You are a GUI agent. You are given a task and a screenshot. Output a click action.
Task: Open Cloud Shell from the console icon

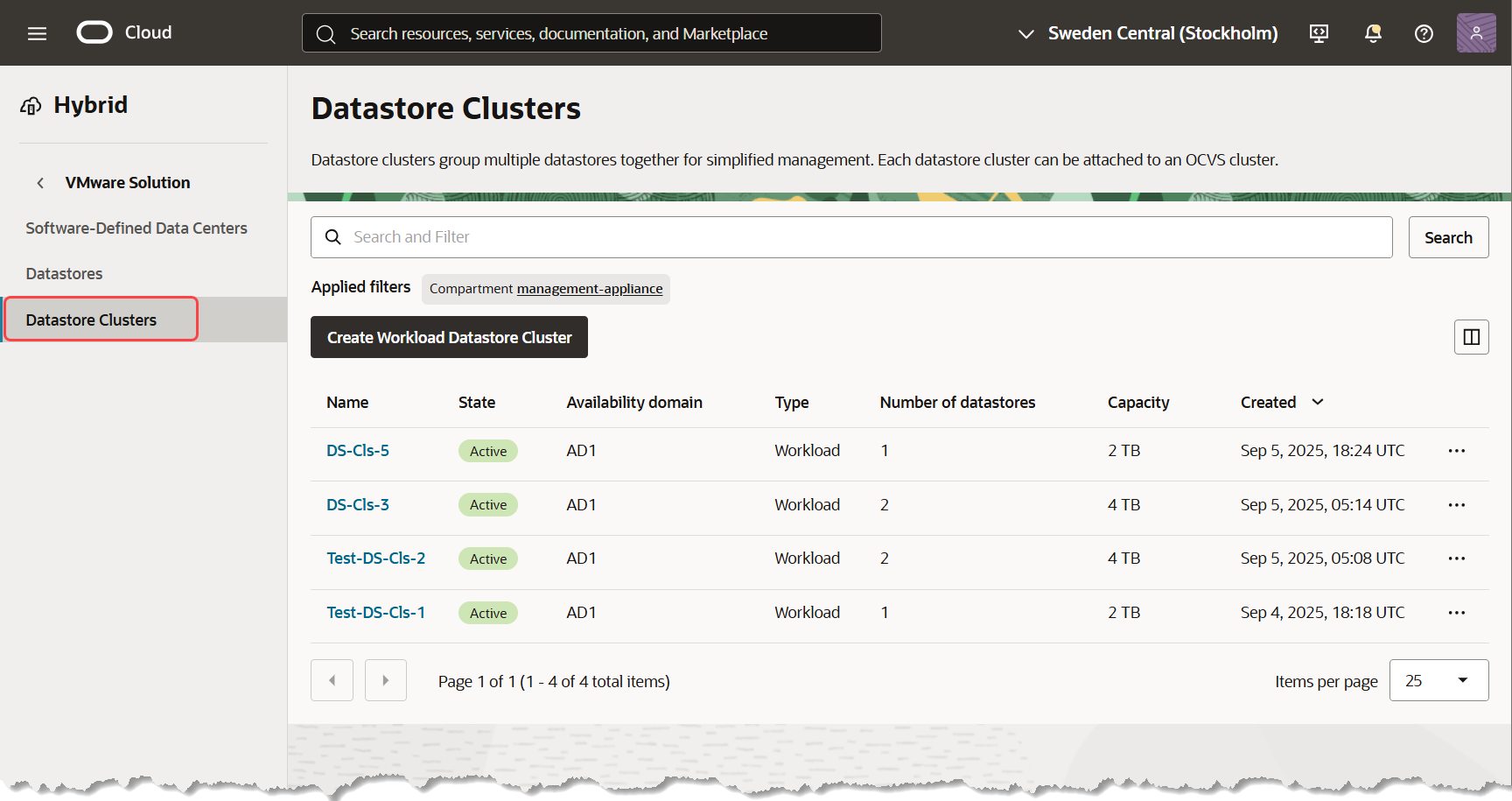(1318, 33)
